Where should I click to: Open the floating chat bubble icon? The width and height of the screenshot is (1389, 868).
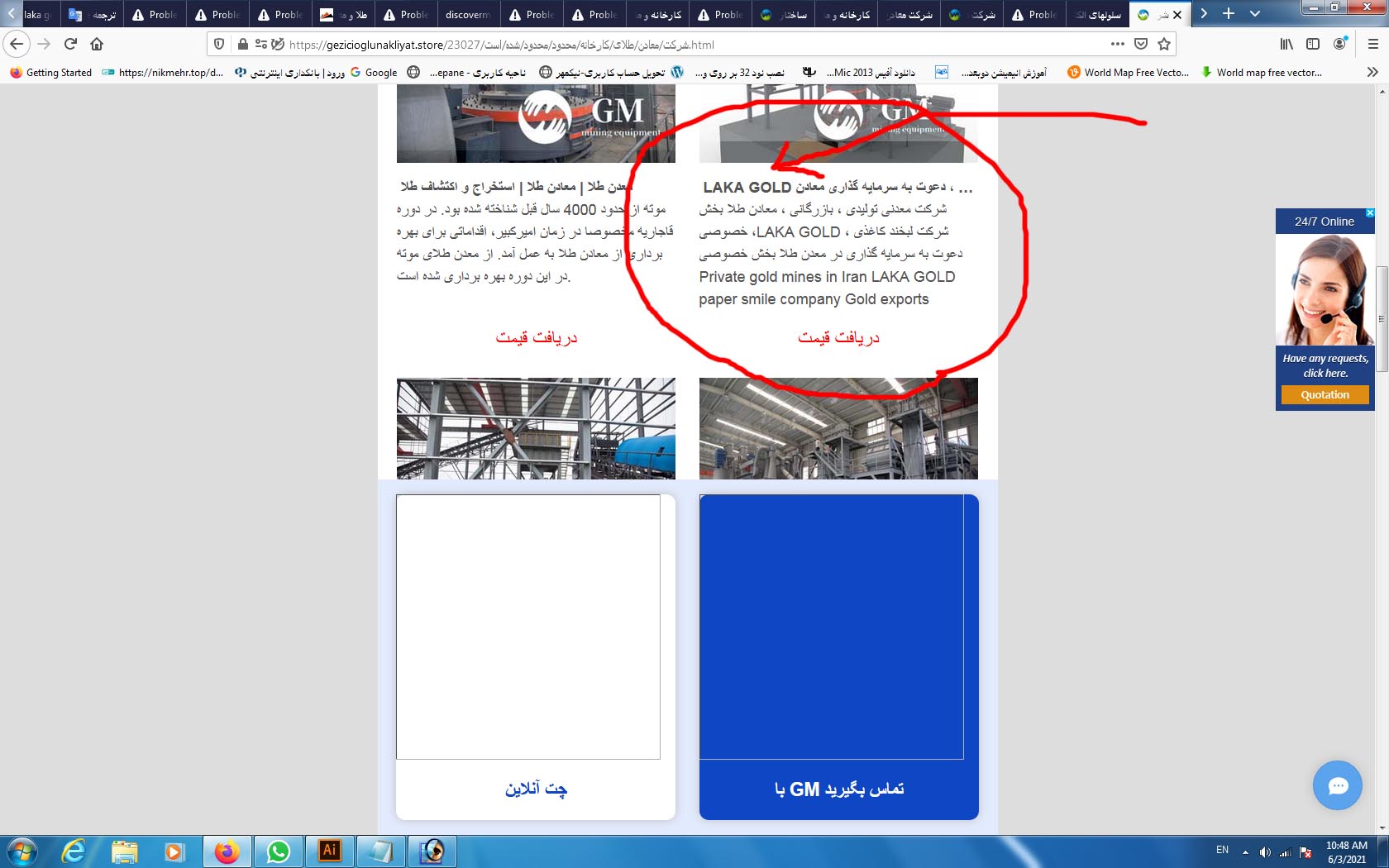click(x=1337, y=785)
